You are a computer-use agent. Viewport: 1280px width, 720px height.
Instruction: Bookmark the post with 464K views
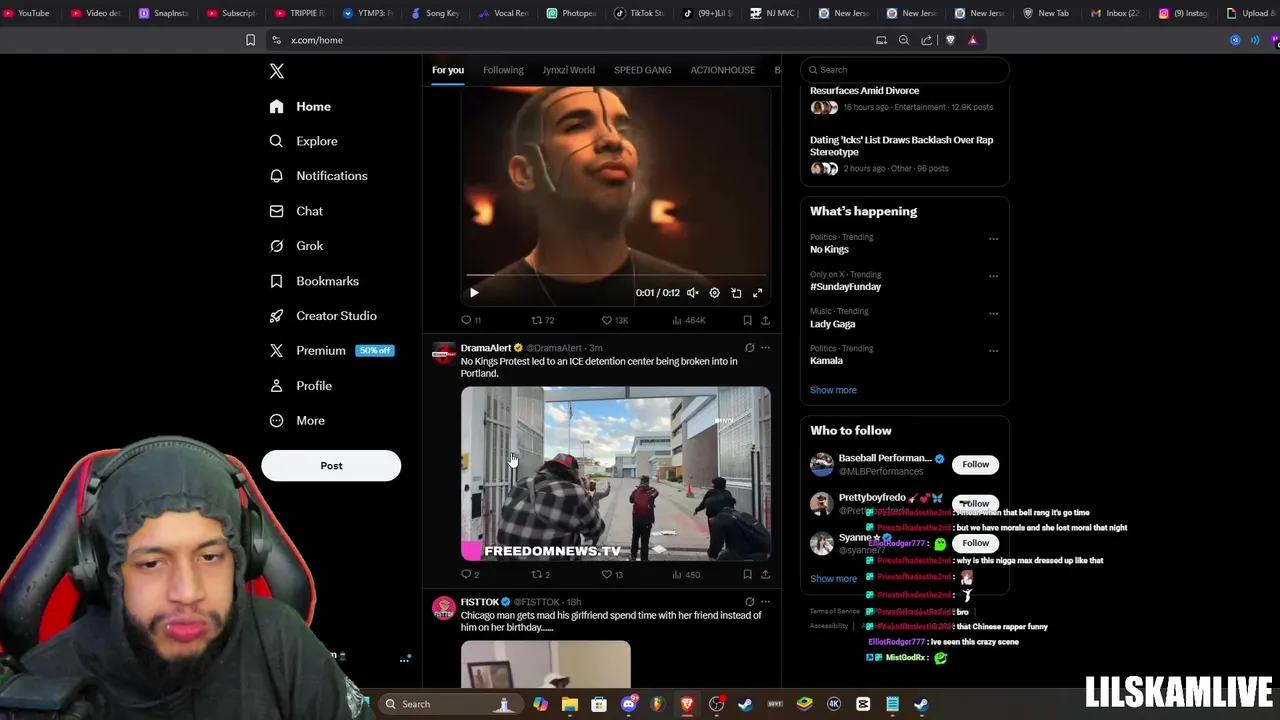(x=747, y=320)
